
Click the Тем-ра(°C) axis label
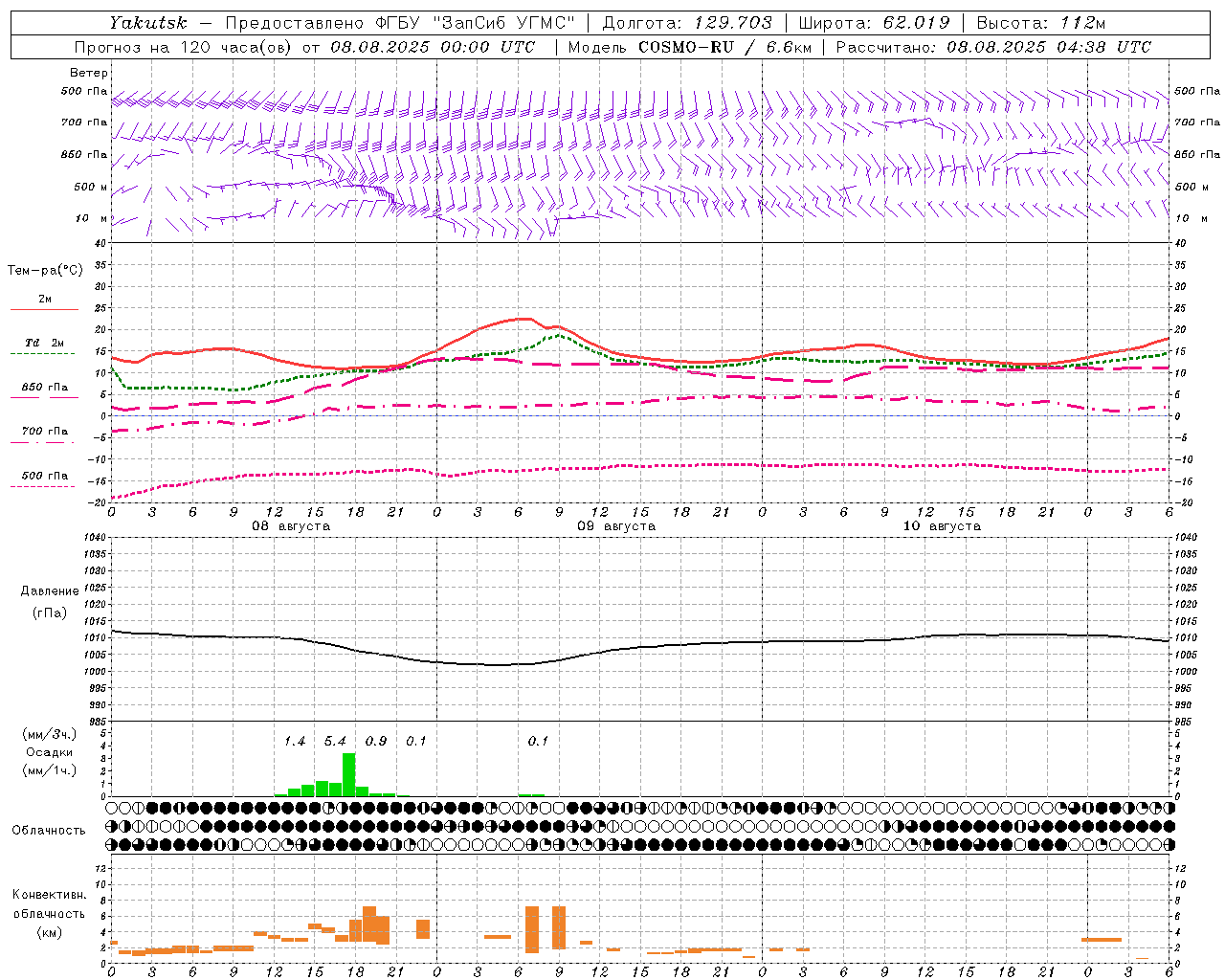click(x=45, y=271)
